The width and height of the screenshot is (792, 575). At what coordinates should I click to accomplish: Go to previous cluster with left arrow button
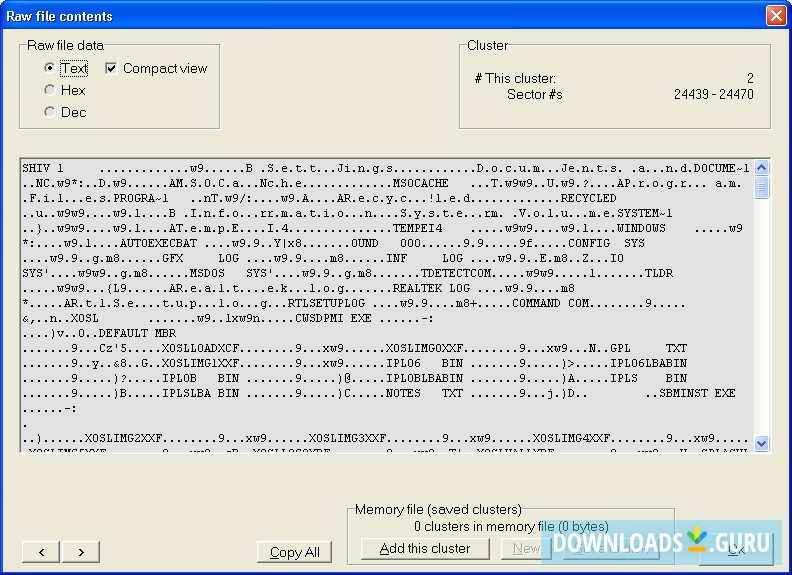(41, 552)
